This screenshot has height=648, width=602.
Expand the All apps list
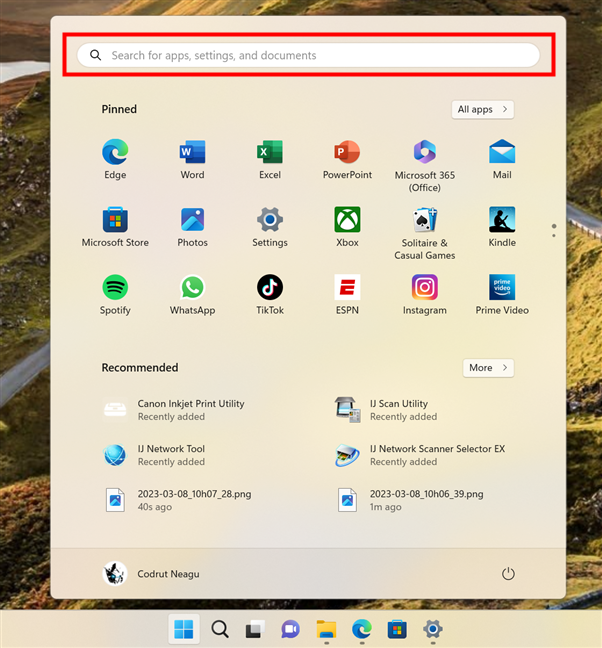[x=483, y=110]
